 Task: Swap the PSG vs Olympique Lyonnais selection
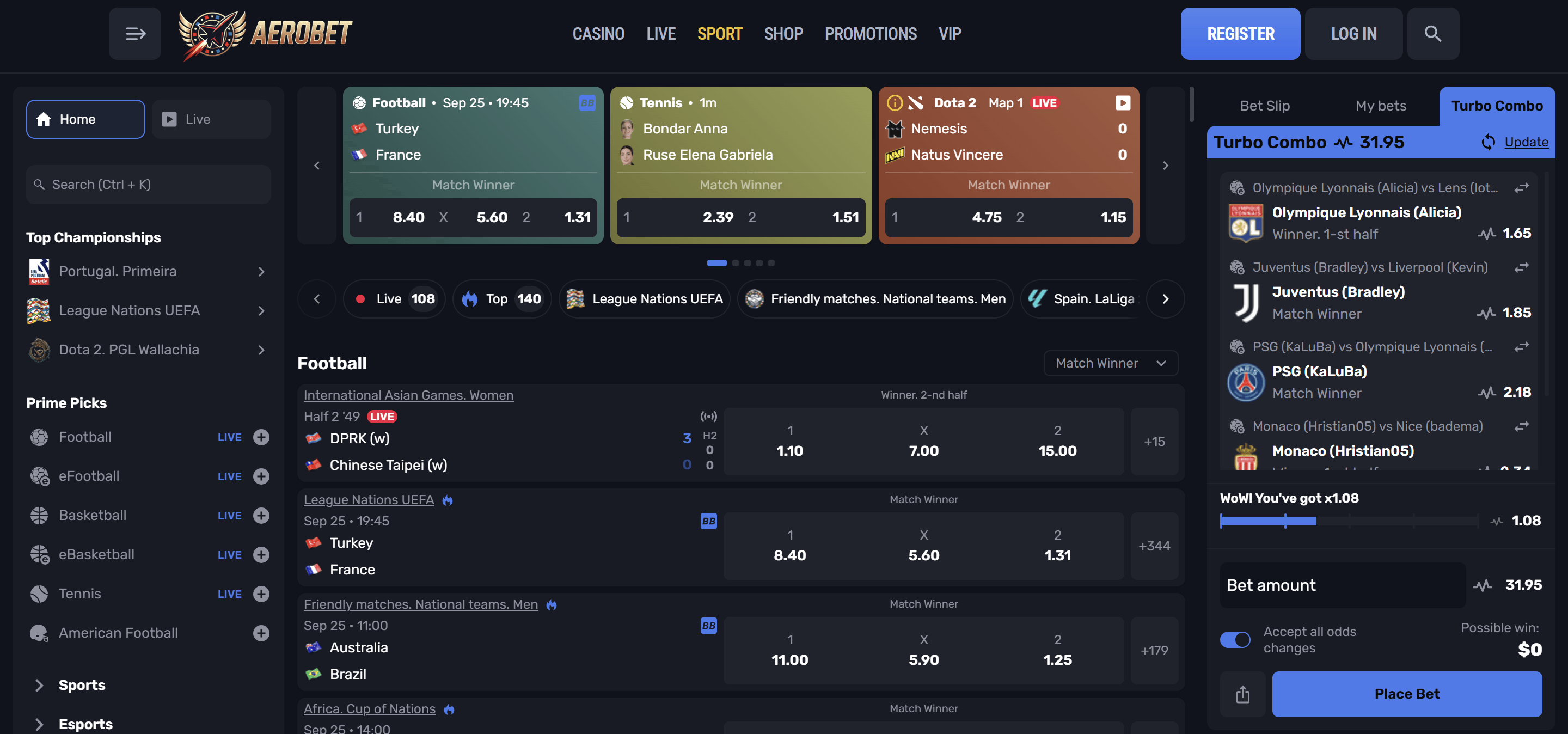(x=1521, y=347)
